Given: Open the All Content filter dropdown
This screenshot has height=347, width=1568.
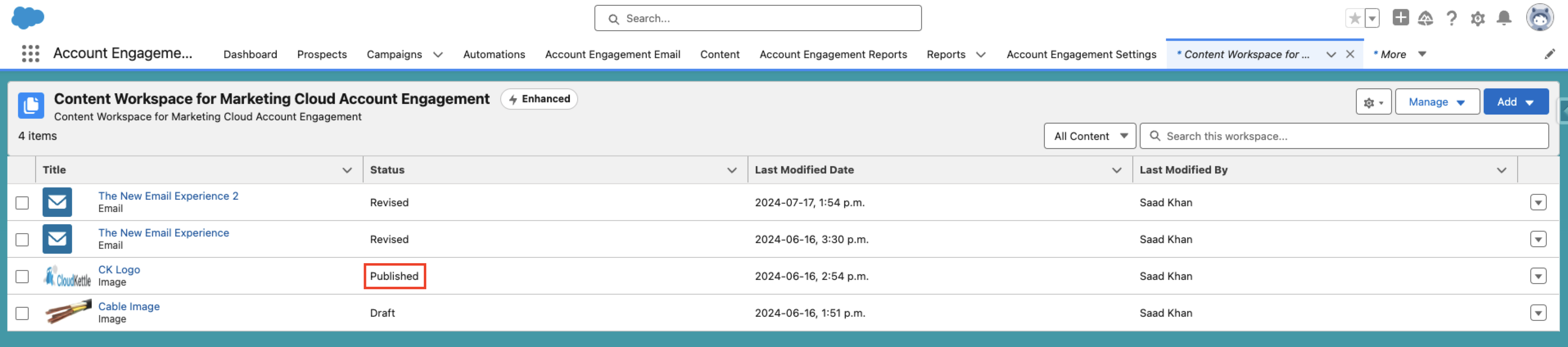Looking at the screenshot, I should click(x=1089, y=136).
